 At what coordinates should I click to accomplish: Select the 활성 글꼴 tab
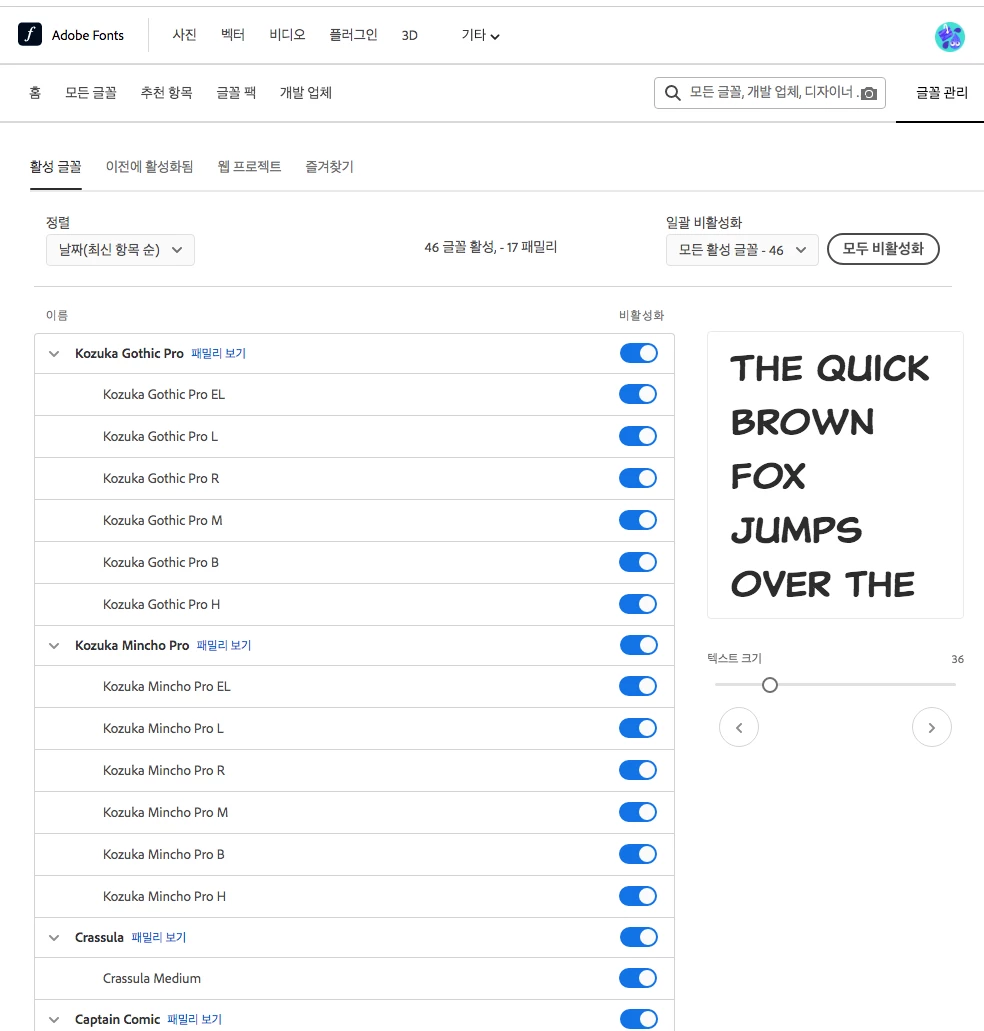click(55, 167)
